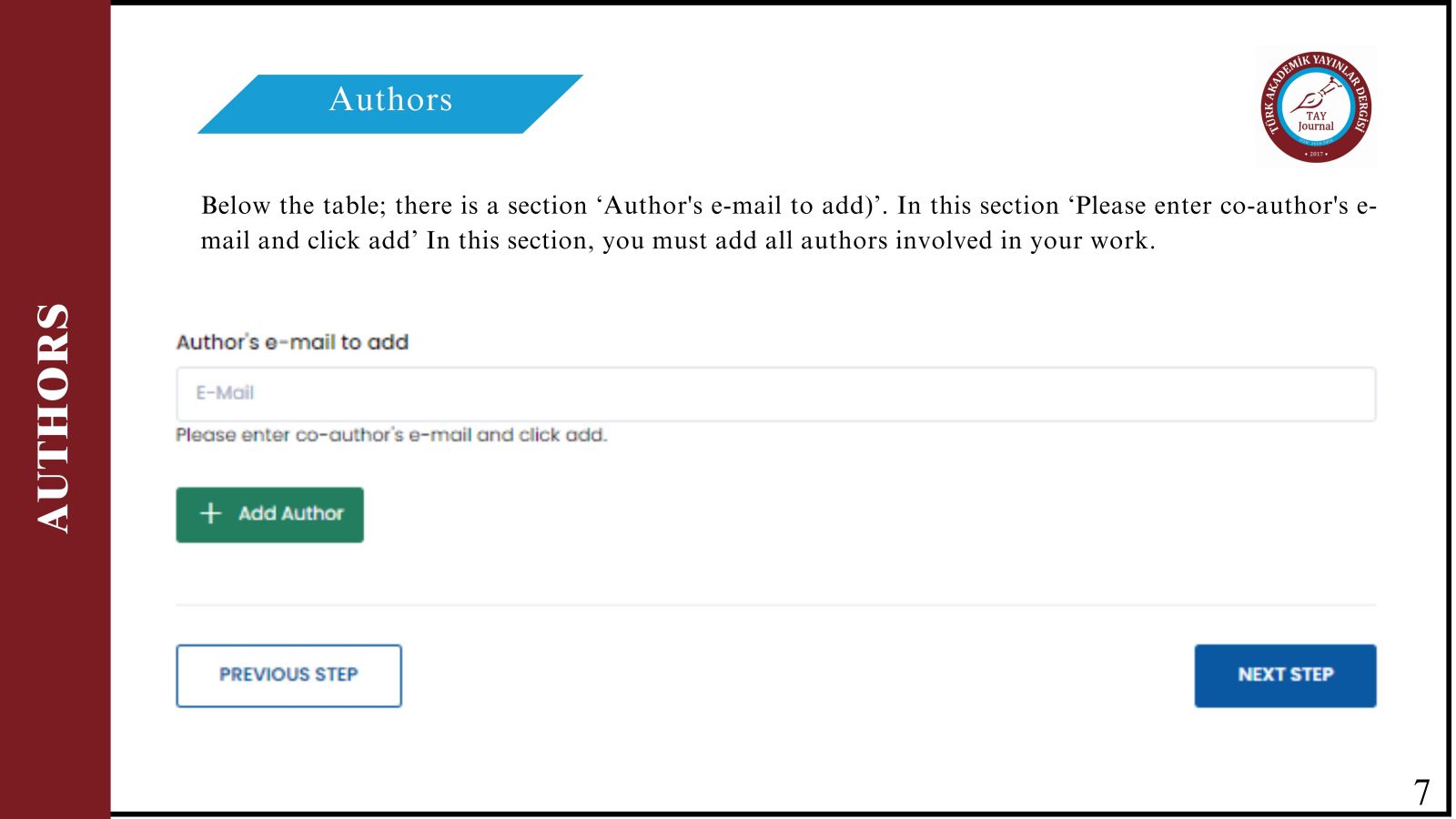Image resolution: width=1456 pixels, height=819 pixels.
Task: Click the plus icon on Add Author
Action: [210, 513]
